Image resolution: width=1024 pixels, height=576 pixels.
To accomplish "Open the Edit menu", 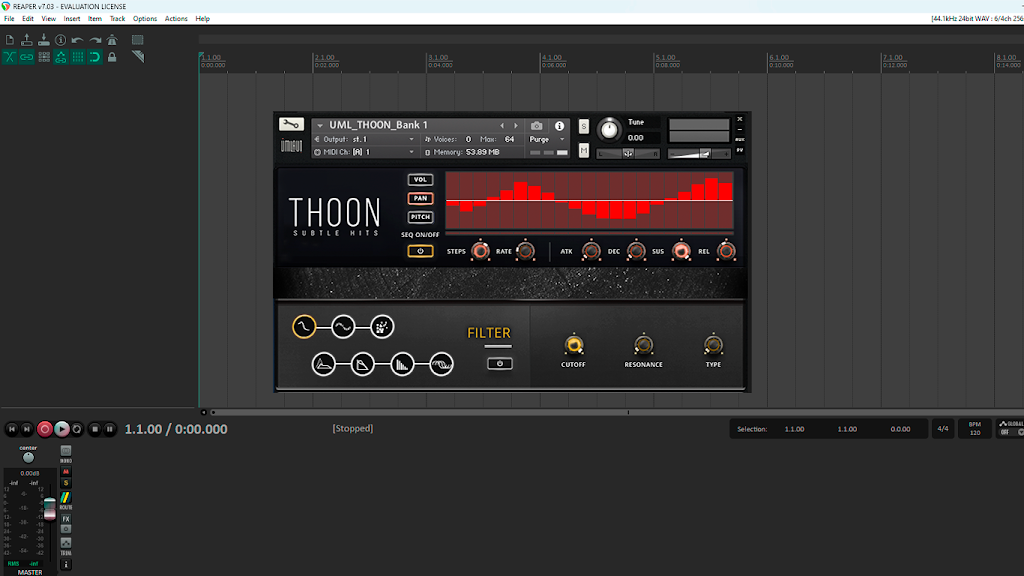I will (x=27, y=19).
